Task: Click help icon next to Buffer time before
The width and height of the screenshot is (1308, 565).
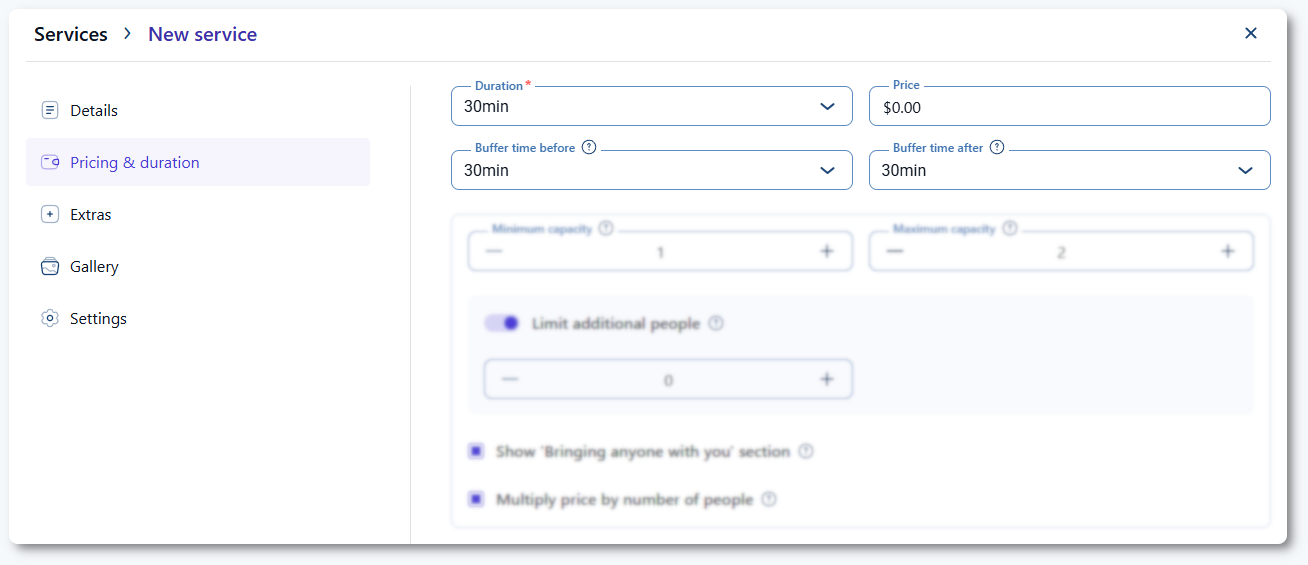Action: [x=589, y=147]
